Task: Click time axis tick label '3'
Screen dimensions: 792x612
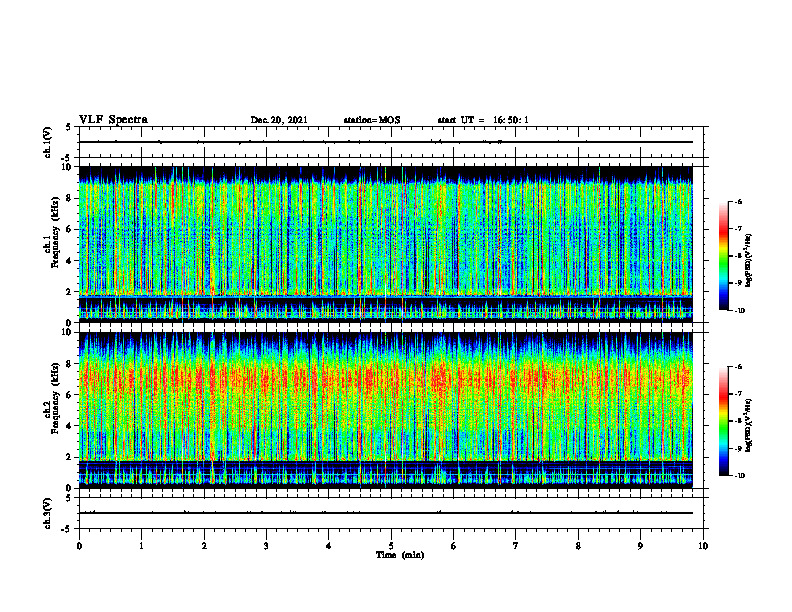Action: tap(266, 546)
